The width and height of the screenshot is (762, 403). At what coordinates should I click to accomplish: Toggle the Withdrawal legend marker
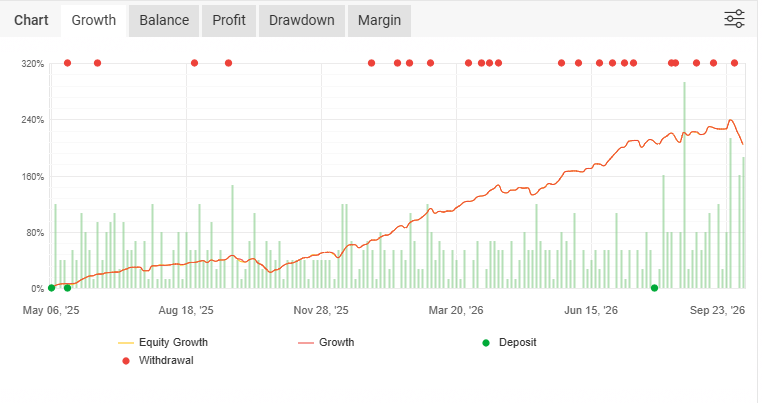tap(158, 360)
